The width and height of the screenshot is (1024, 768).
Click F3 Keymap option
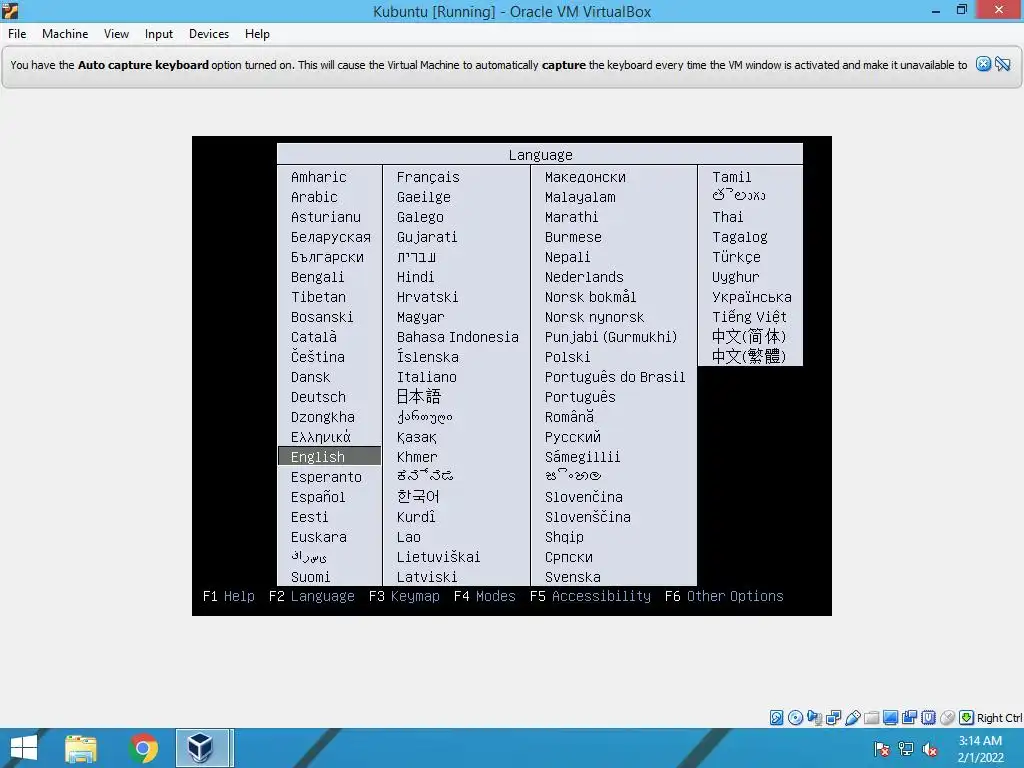pyautogui.click(x=404, y=596)
